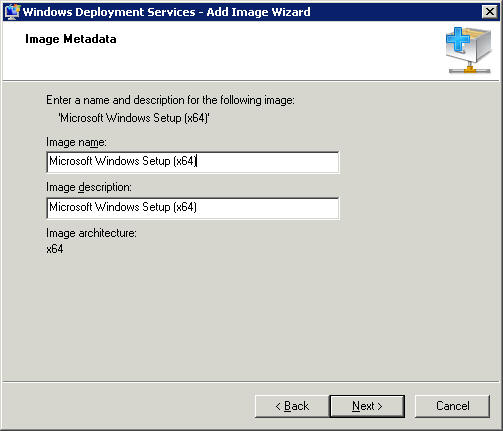Screen dimensions: 503x431
Task: Click the 'x64' architecture value
Action: point(55,249)
